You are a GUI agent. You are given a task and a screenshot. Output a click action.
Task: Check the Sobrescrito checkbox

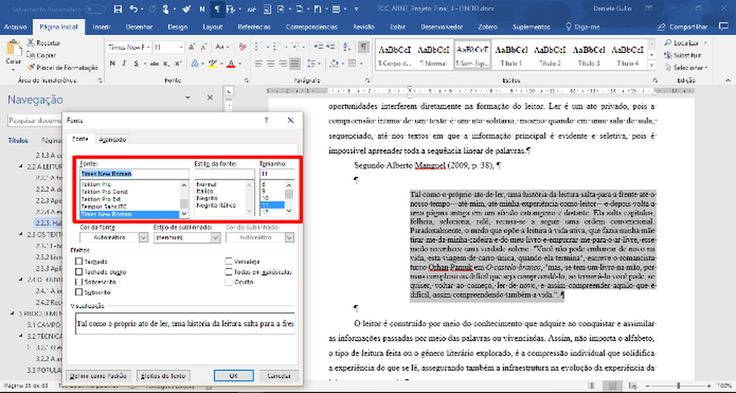79,282
